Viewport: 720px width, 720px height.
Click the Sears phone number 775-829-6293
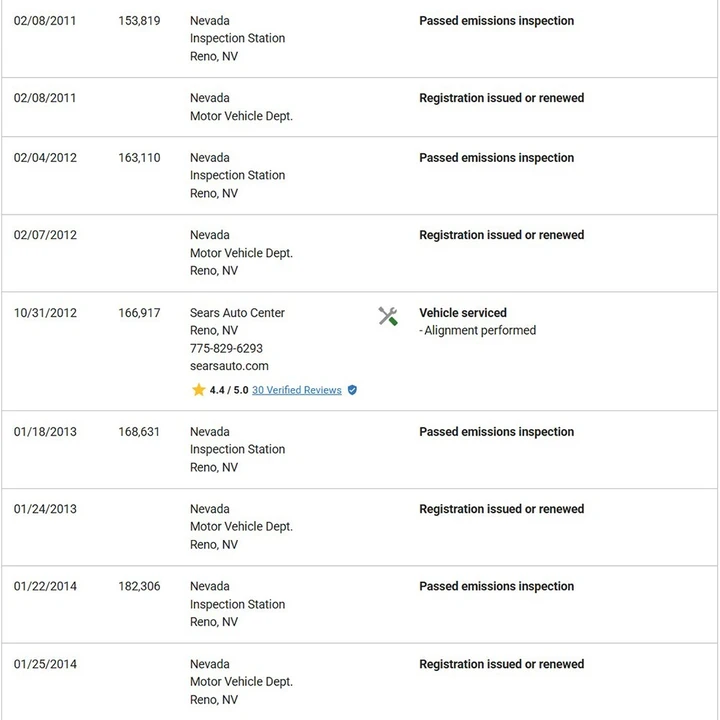pyautogui.click(x=226, y=348)
